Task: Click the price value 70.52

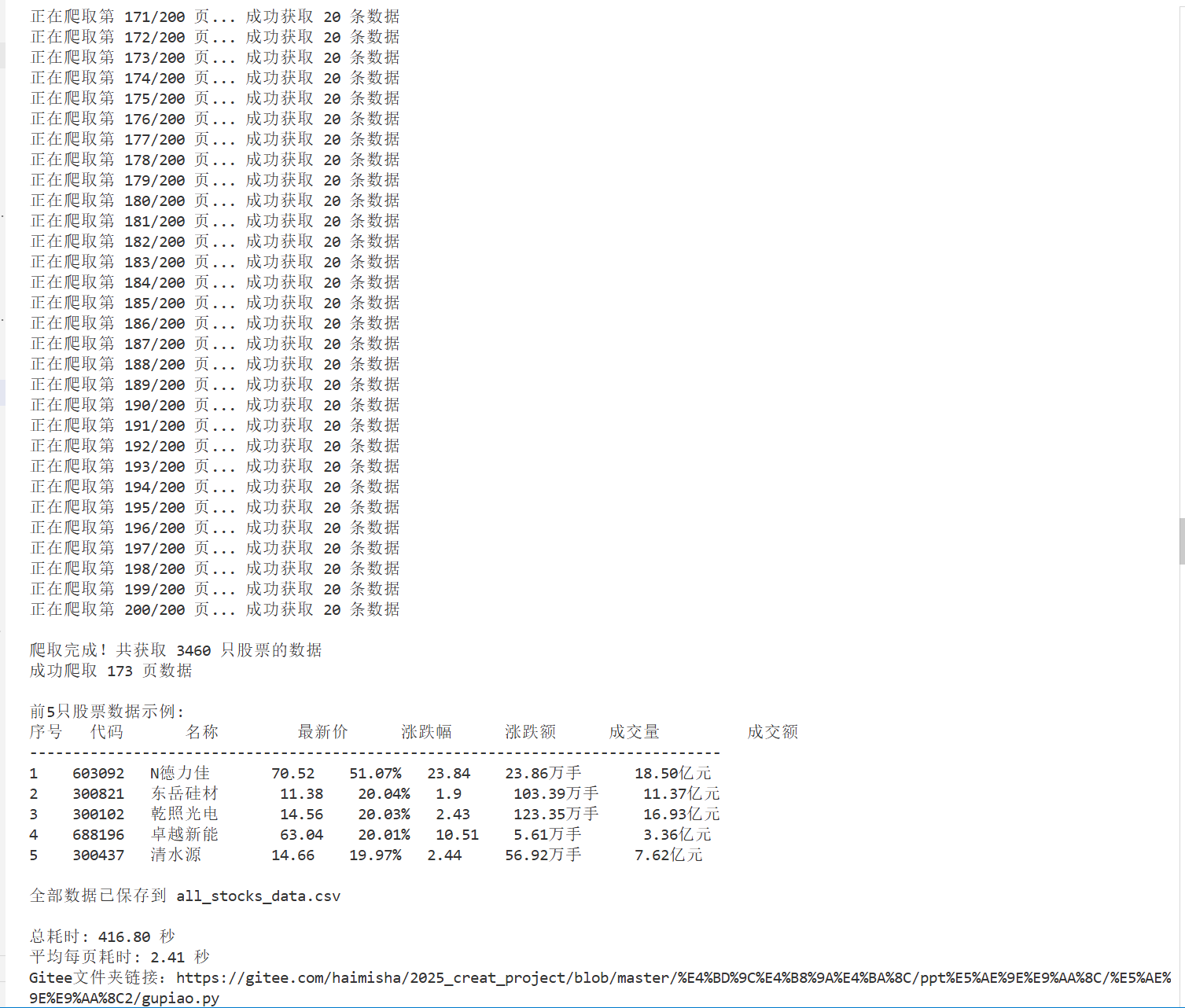Action: [x=293, y=774]
